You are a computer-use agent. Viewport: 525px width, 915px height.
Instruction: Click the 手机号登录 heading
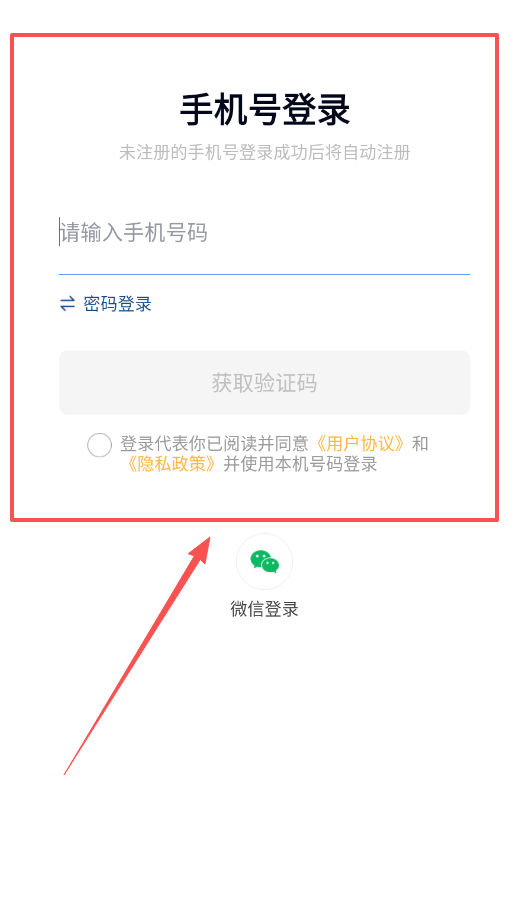tap(264, 110)
